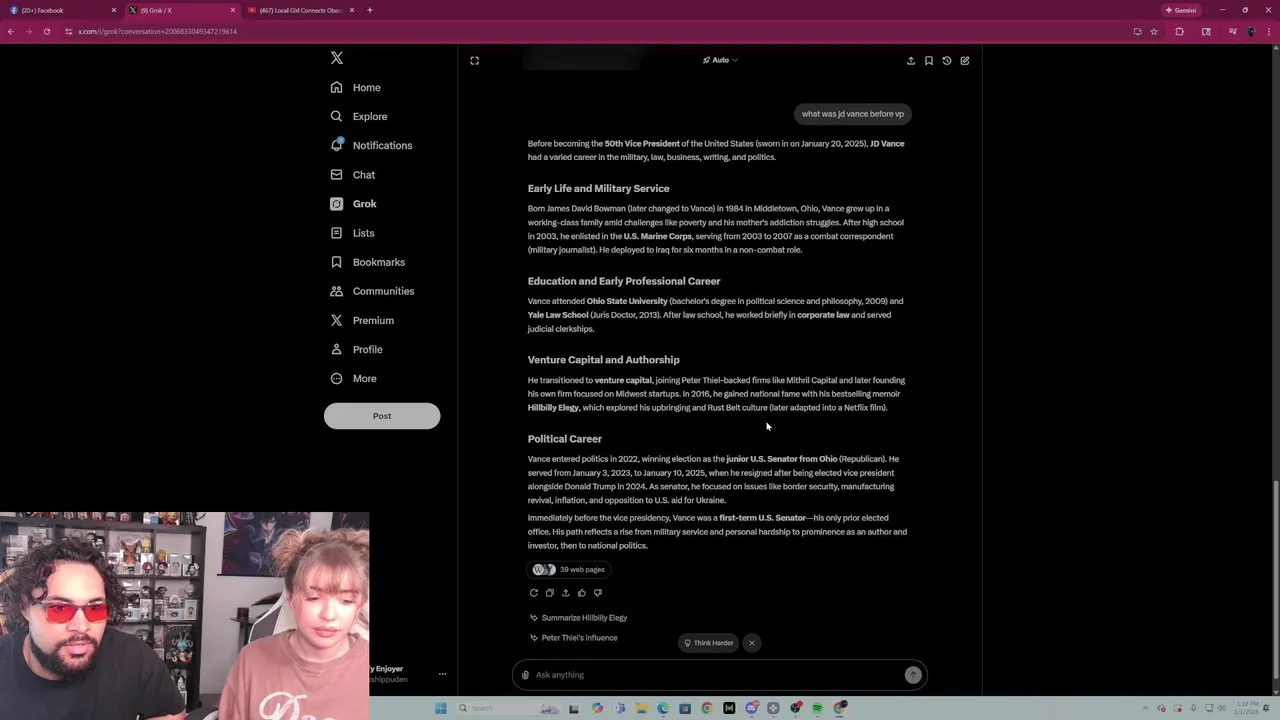This screenshot has width=1280, height=720.
Task: Toggle Grok fullscreen expand icon
Action: tap(475, 61)
